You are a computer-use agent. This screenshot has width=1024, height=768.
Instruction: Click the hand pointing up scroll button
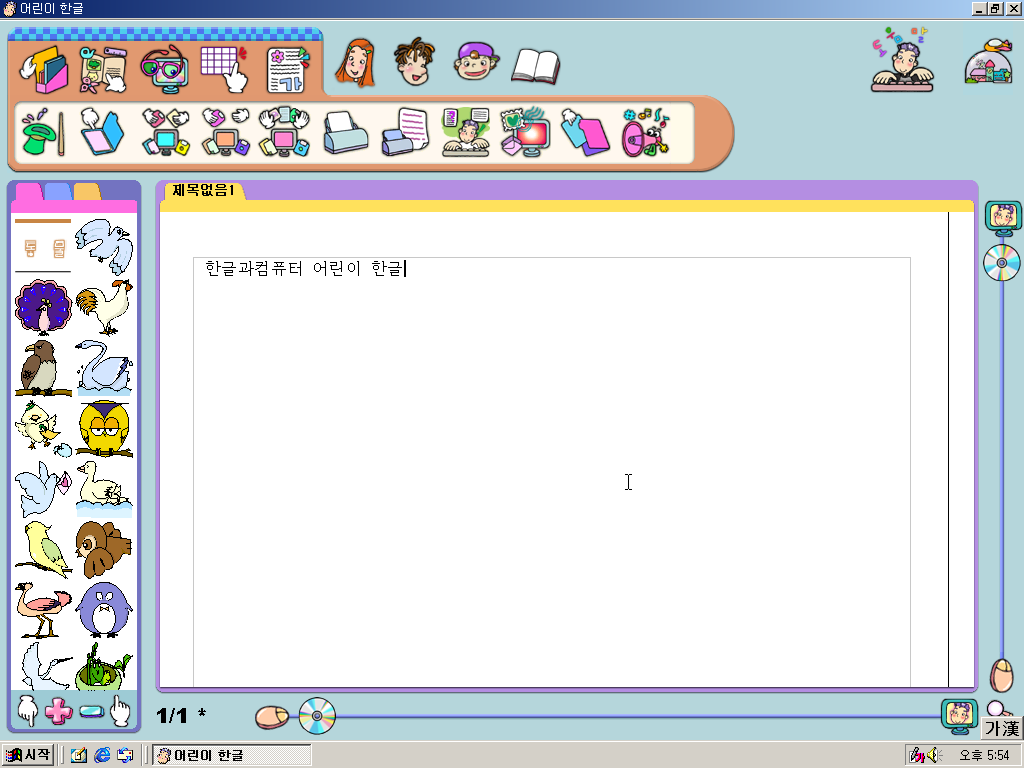(x=120, y=711)
